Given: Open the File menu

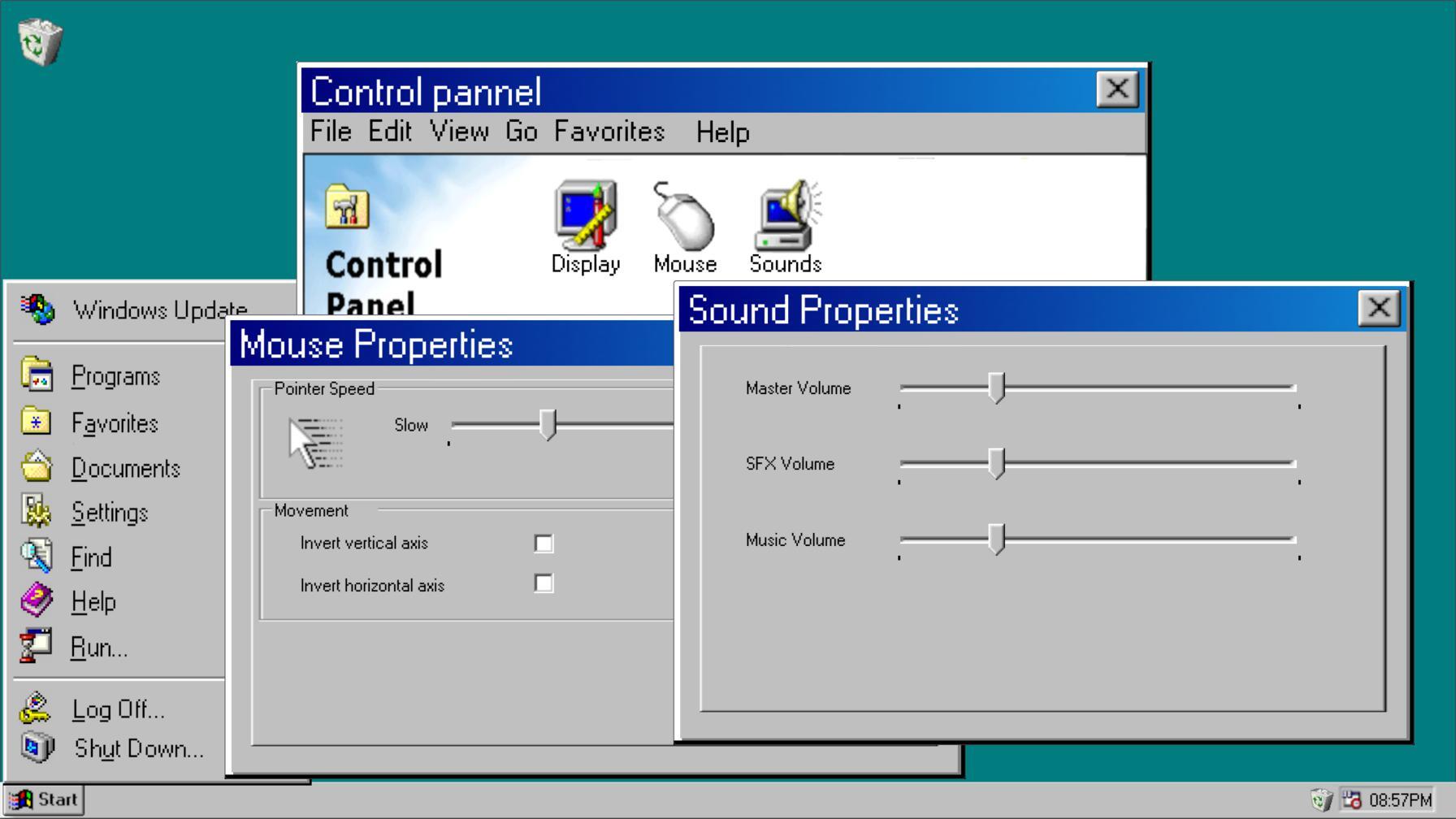Looking at the screenshot, I should [331, 132].
